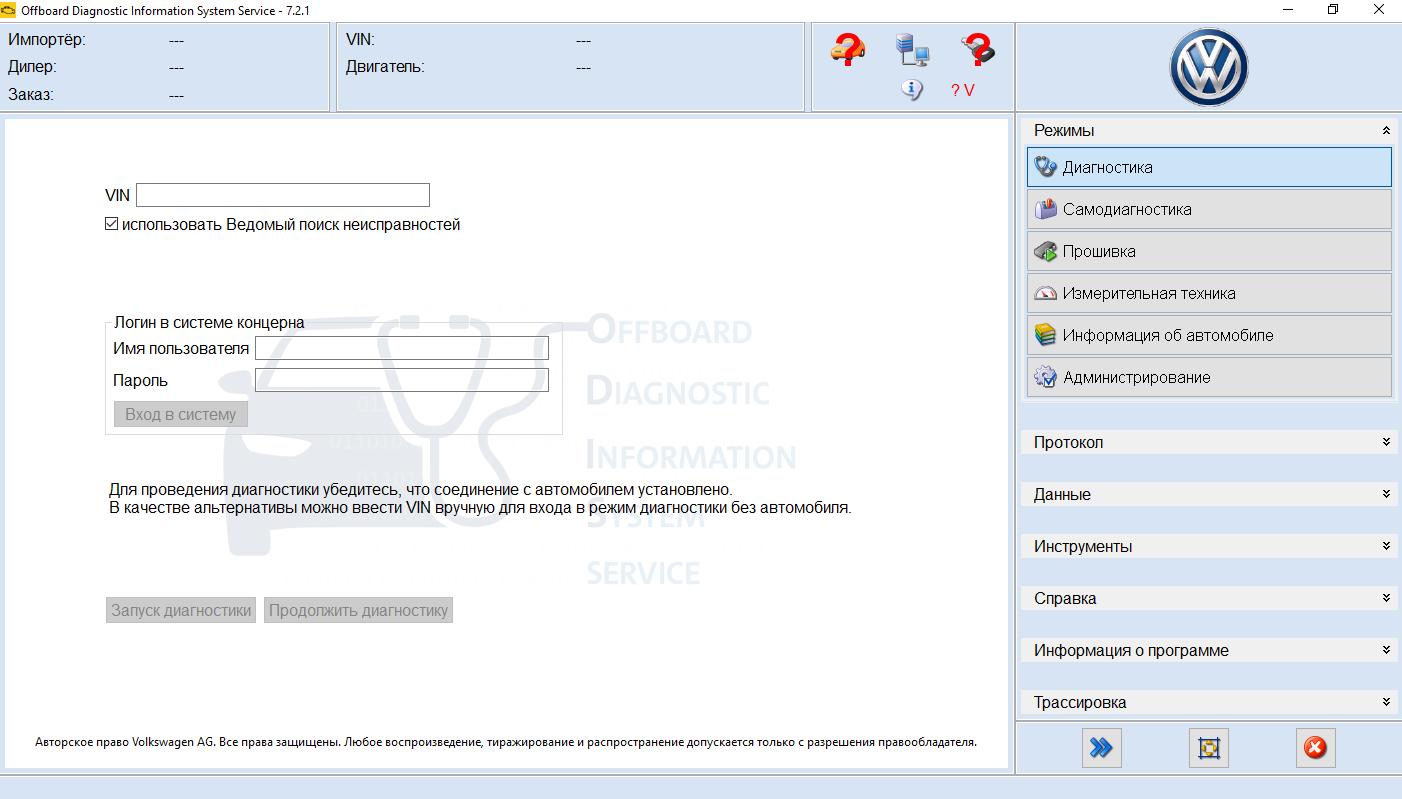Click the red '? V' voltage indicator
The width and height of the screenshot is (1402, 799).
pyautogui.click(x=962, y=90)
